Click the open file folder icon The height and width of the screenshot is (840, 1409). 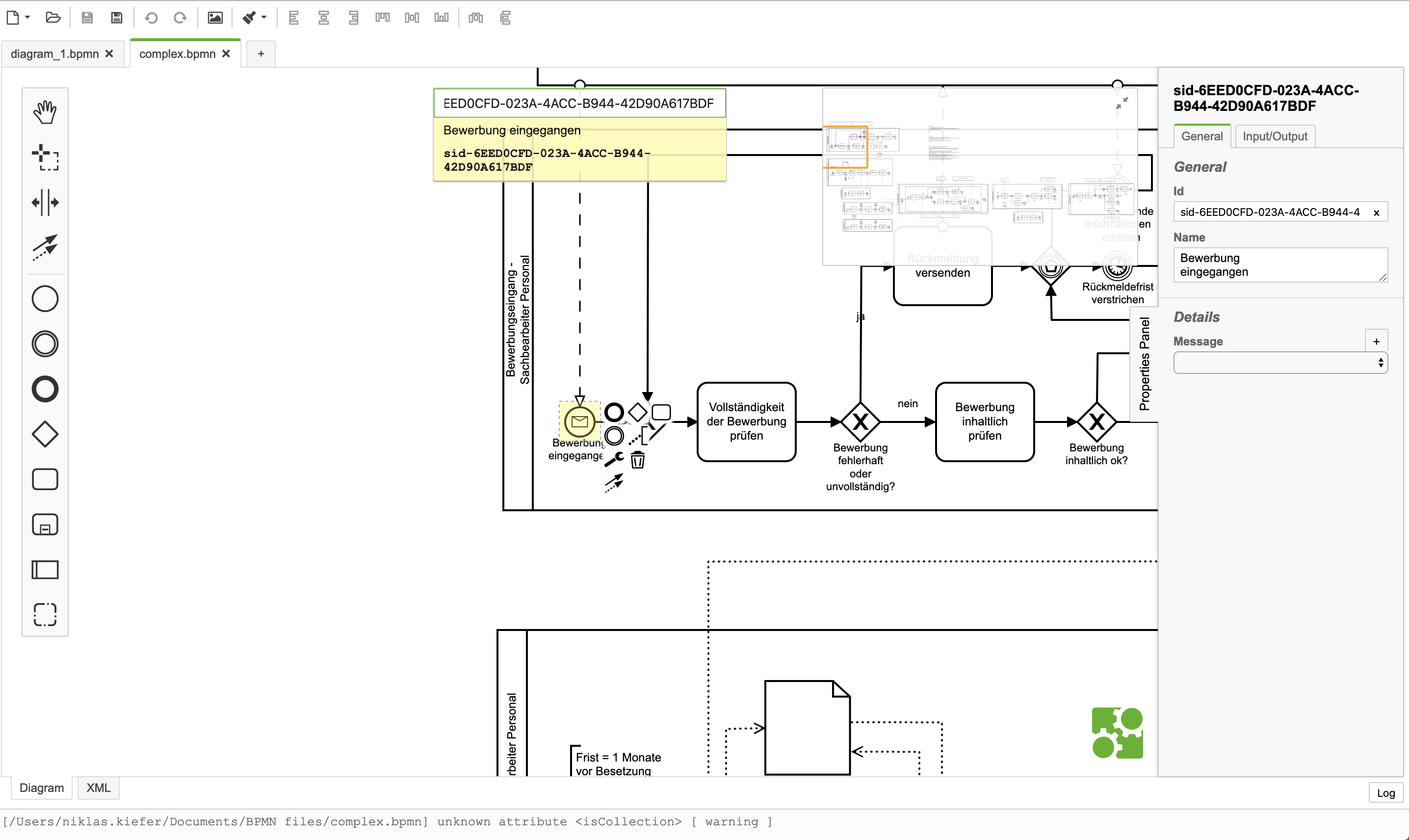coord(52,18)
